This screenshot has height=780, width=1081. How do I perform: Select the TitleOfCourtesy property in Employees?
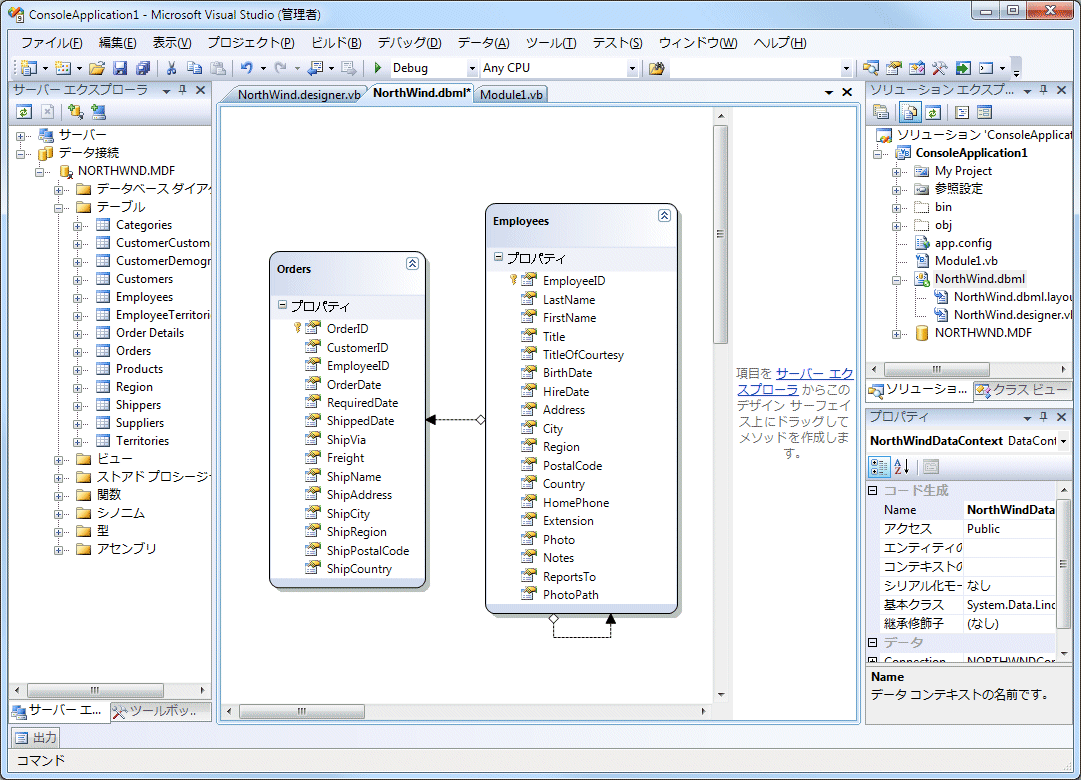[x=583, y=354]
